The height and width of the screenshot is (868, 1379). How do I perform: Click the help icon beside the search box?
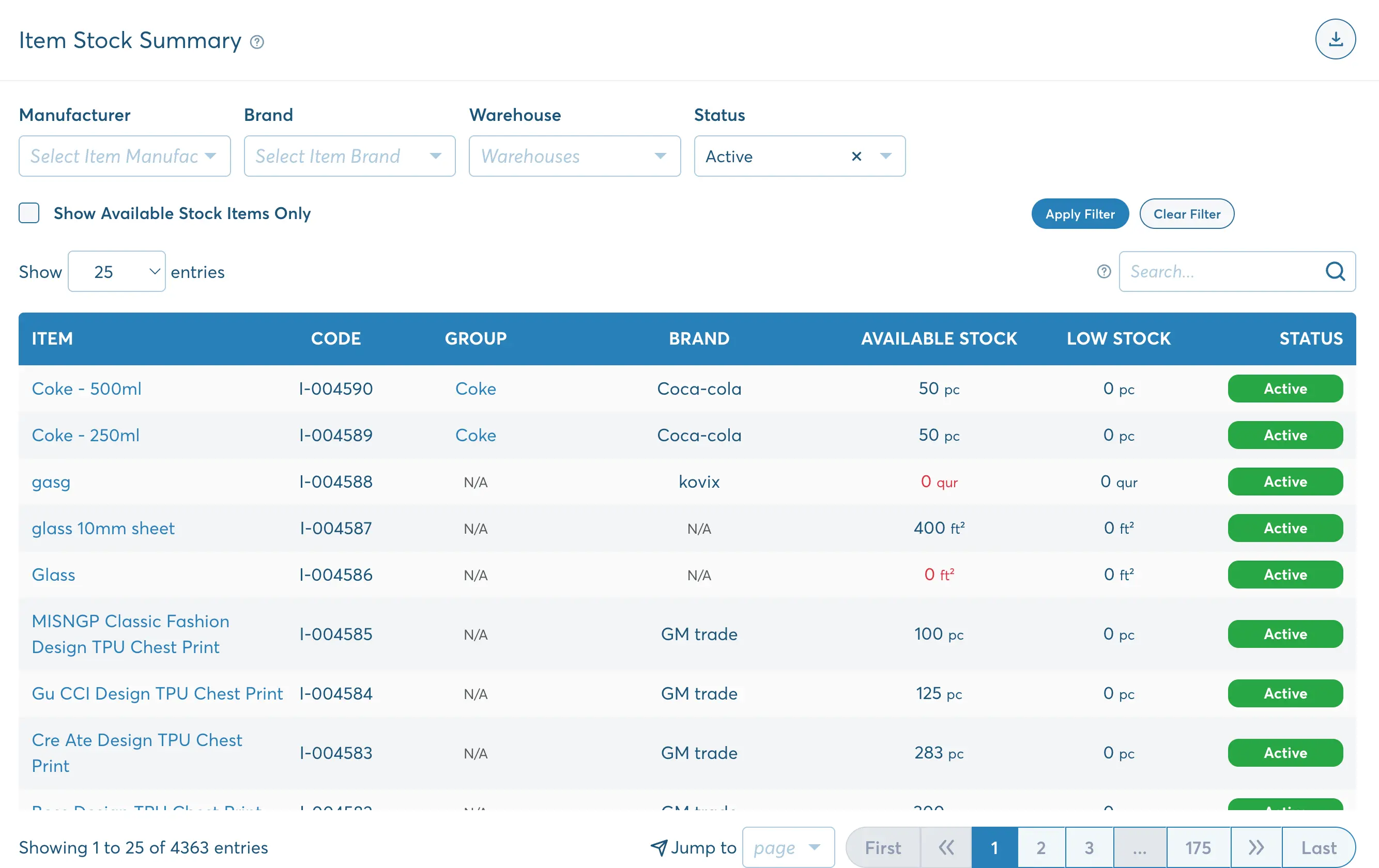tap(1104, 271)
